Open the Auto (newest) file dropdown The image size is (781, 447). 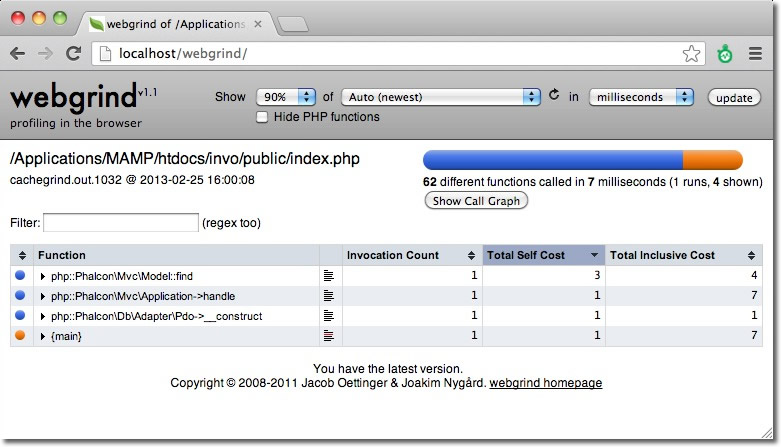(x=441, y=97)
